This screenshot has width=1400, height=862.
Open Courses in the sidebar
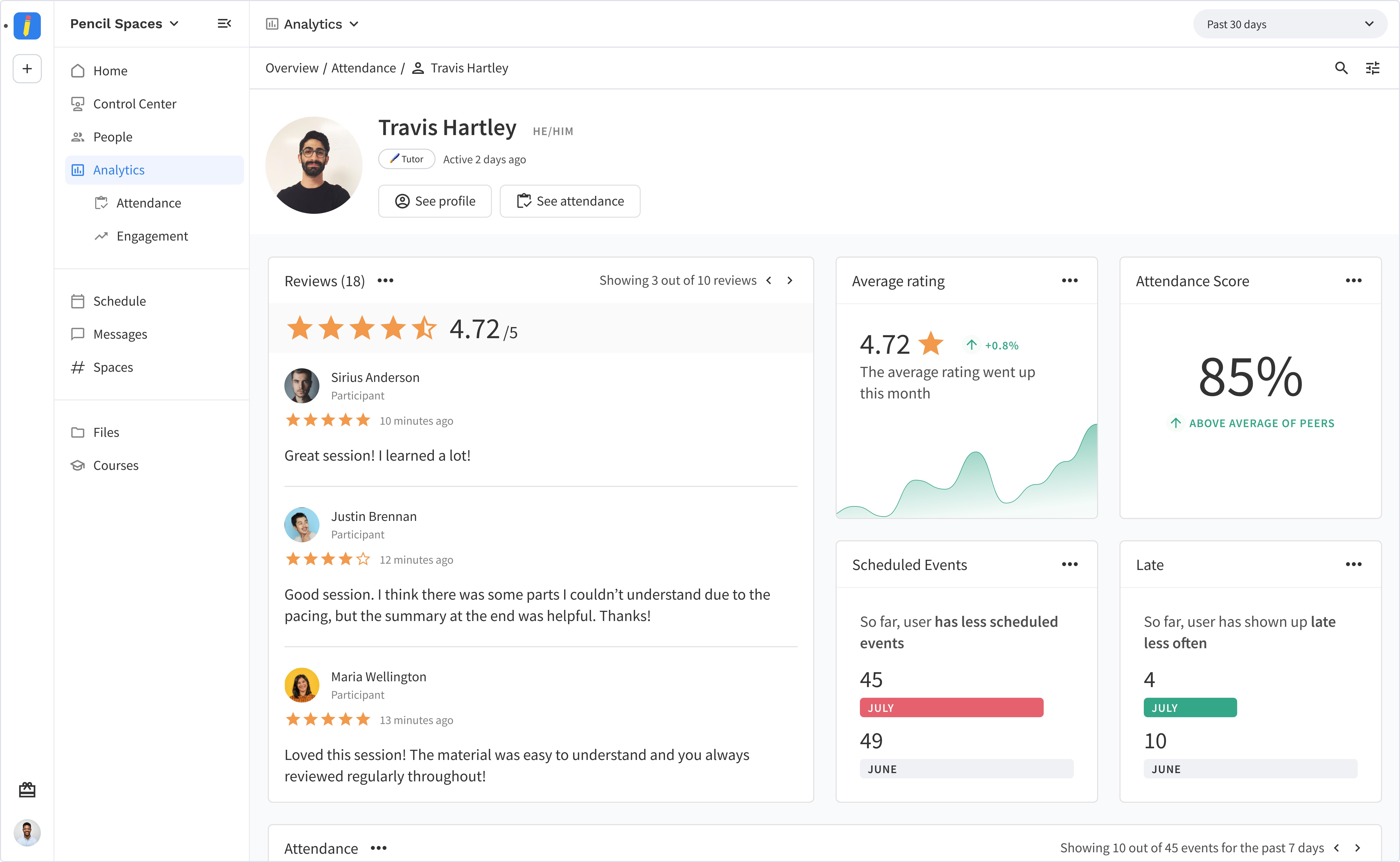[154, 465]
